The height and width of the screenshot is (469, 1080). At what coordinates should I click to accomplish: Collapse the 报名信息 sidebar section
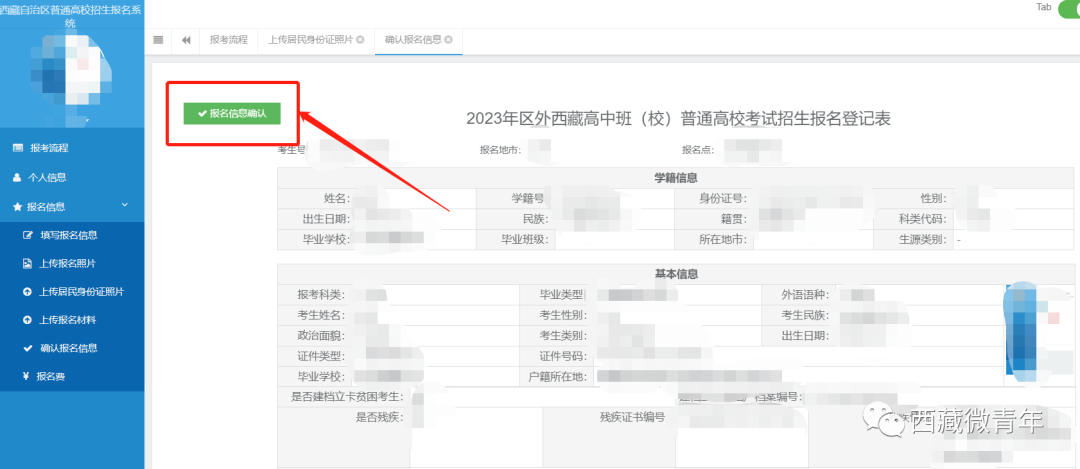pos(124,206)
